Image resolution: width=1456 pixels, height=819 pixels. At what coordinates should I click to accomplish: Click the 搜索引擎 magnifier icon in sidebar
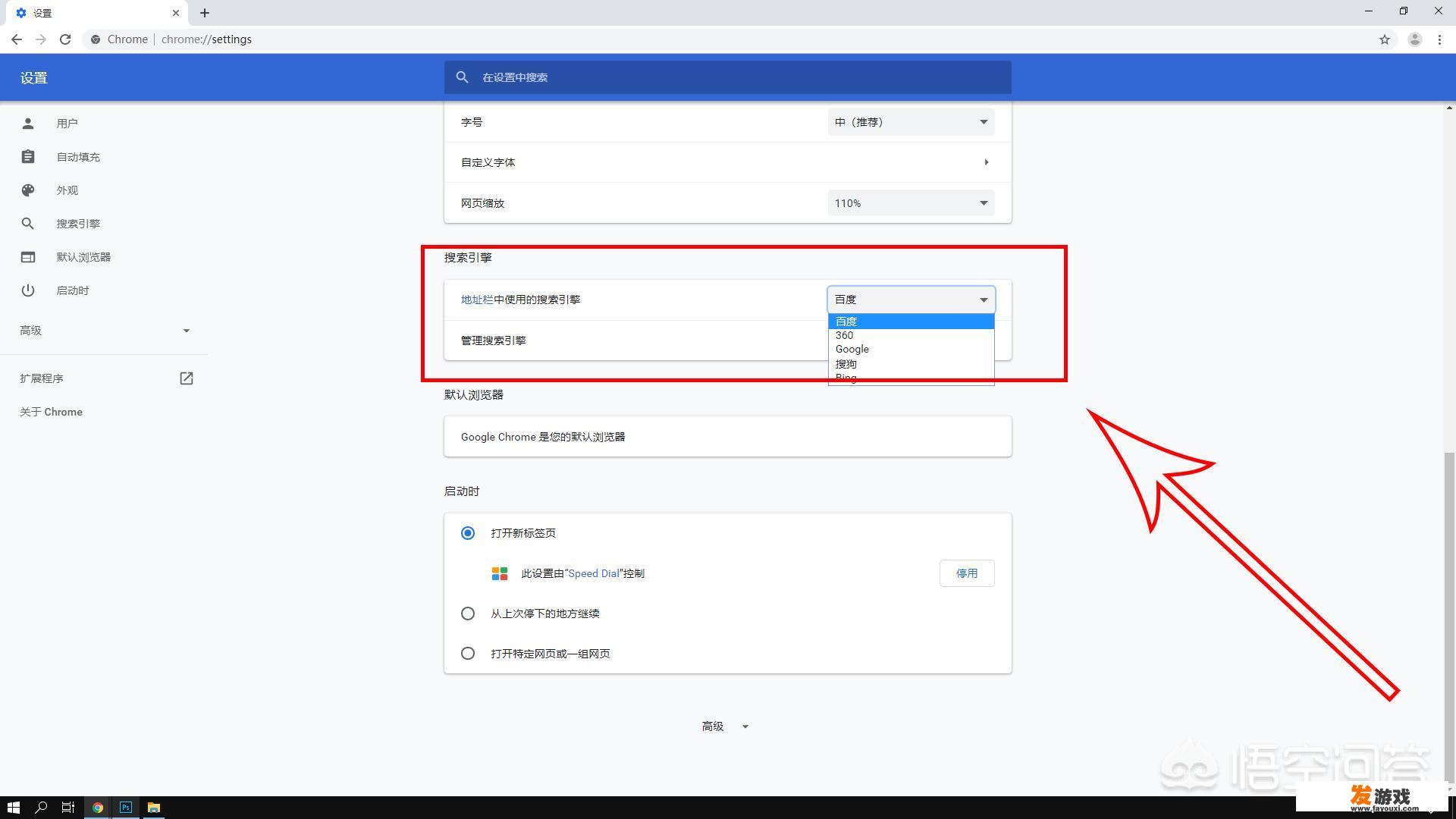click(28, 224)
